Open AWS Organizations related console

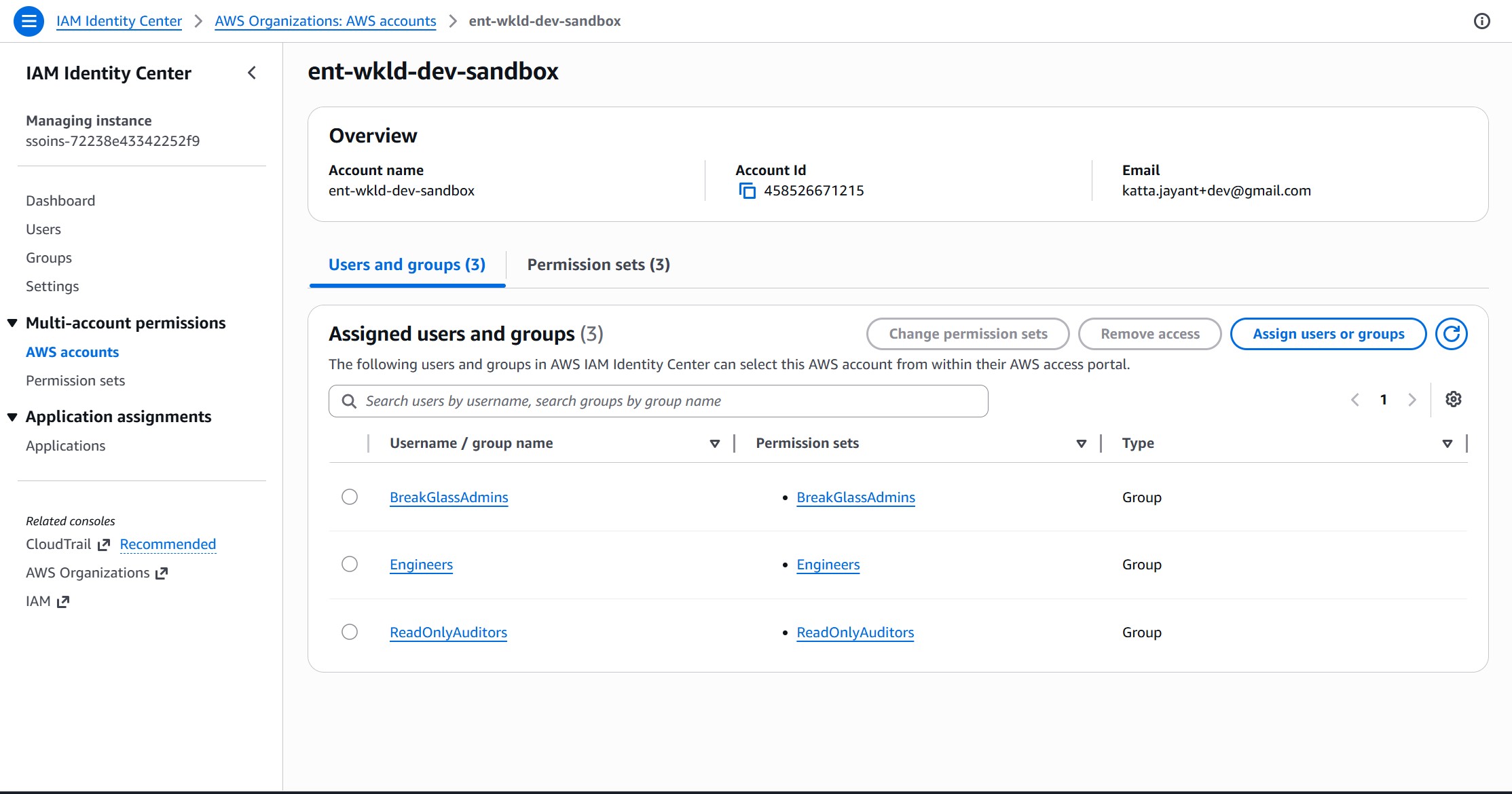coord(88,573)
